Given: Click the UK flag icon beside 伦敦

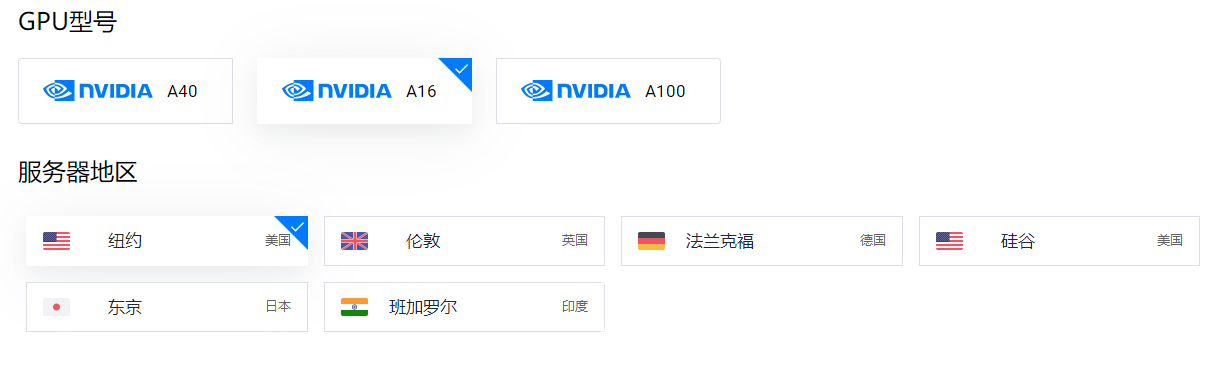Looking at the screenshot, I should coord(354,241).
